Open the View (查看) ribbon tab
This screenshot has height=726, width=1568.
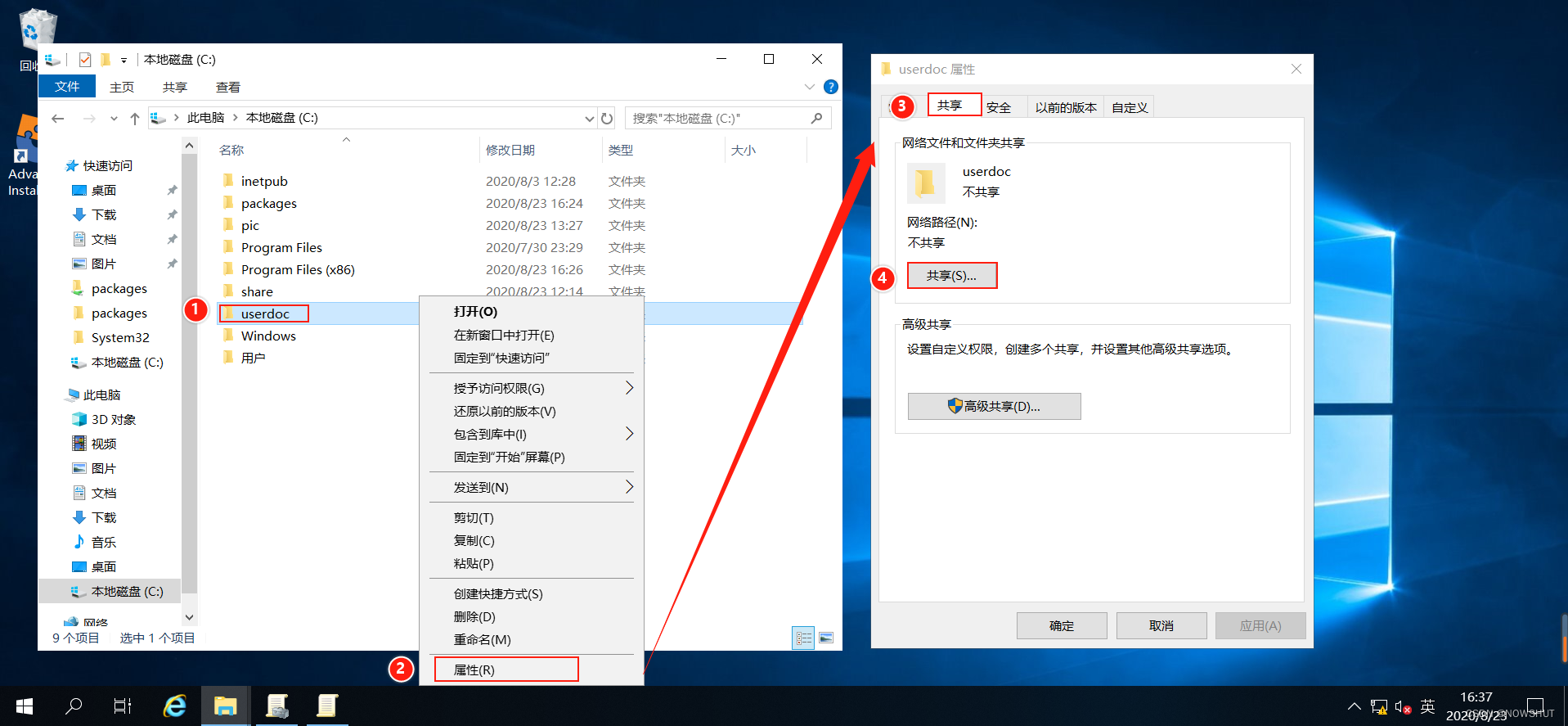[x=228, y=87]
